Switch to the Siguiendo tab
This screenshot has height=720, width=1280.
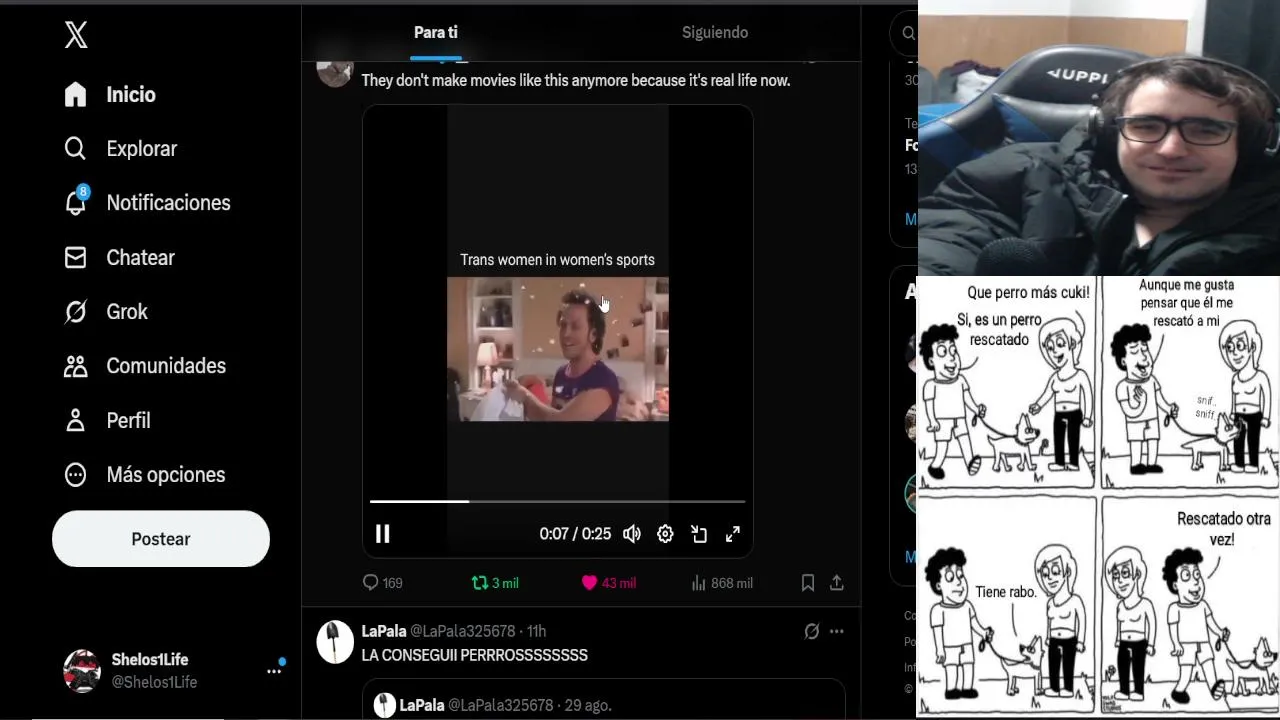click(x=715, y=32)
